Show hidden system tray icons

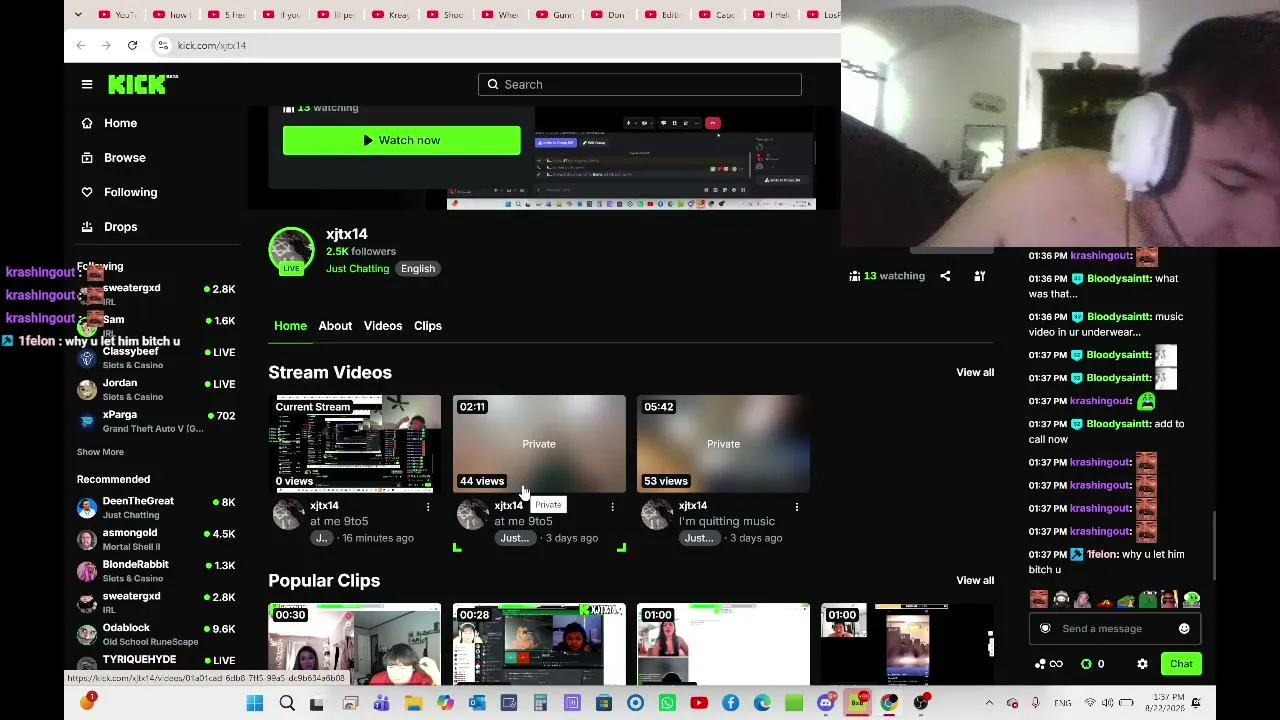tap(989, 703)
